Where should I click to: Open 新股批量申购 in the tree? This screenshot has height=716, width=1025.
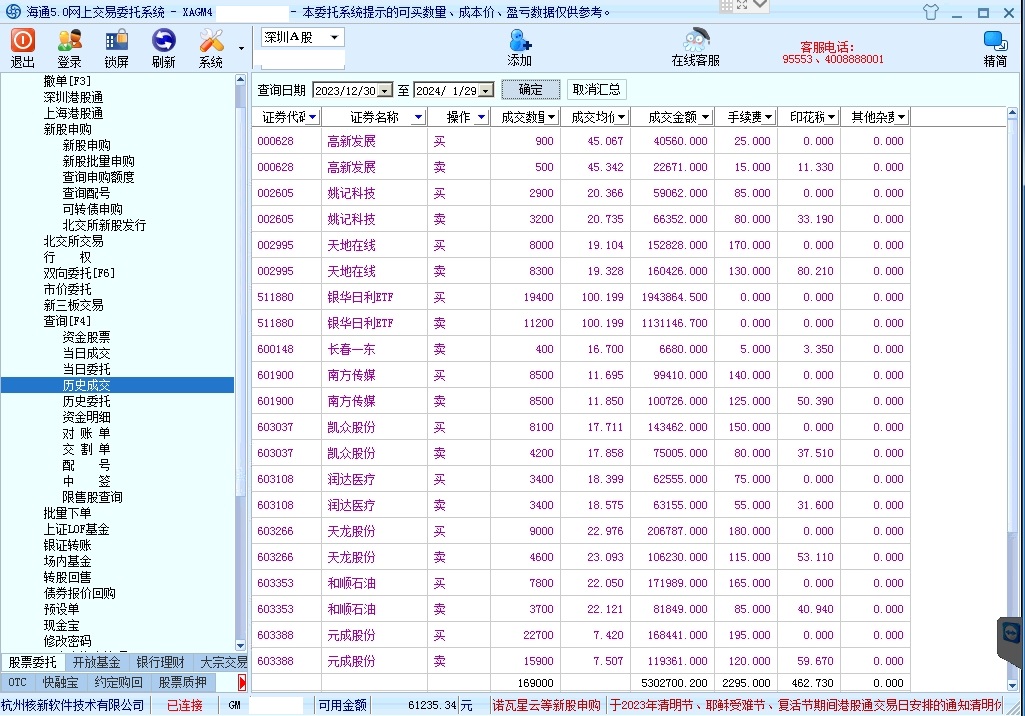[98, 161]
